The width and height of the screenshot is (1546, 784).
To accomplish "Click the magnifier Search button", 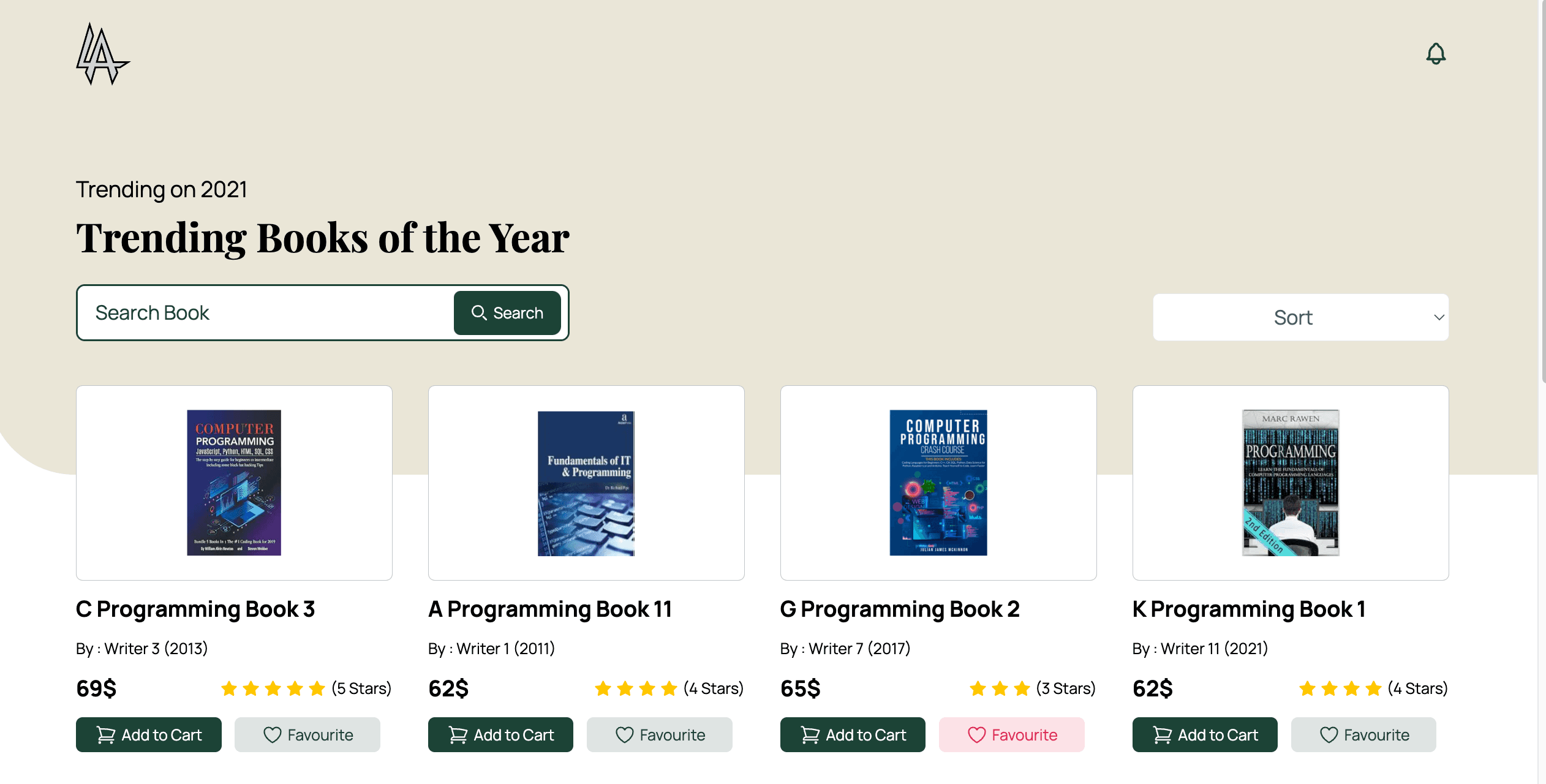I will coord(507,313).
